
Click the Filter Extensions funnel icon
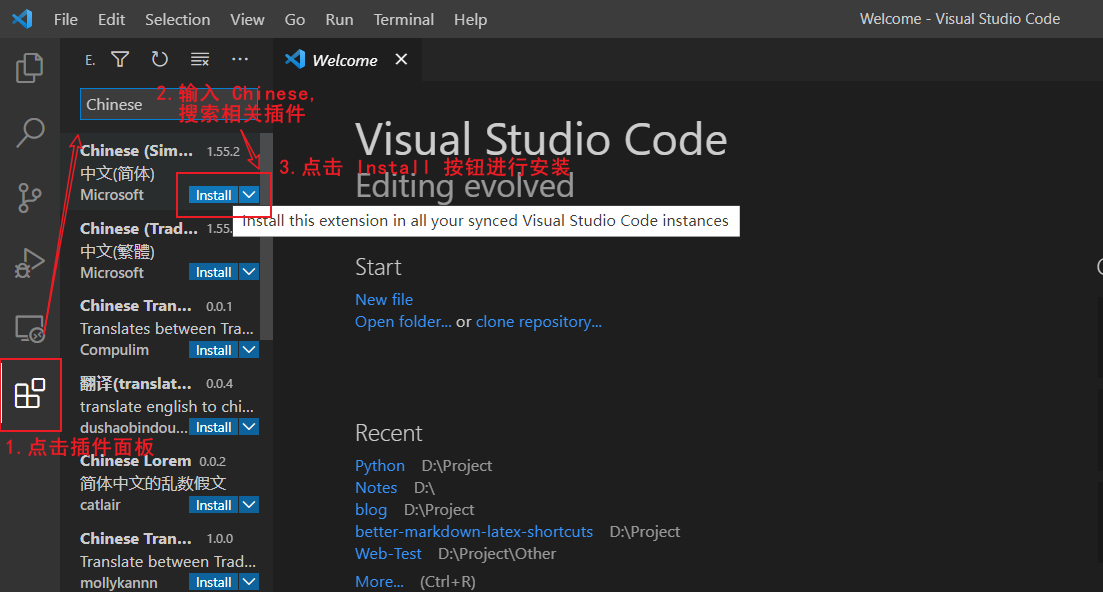point(120,59)
